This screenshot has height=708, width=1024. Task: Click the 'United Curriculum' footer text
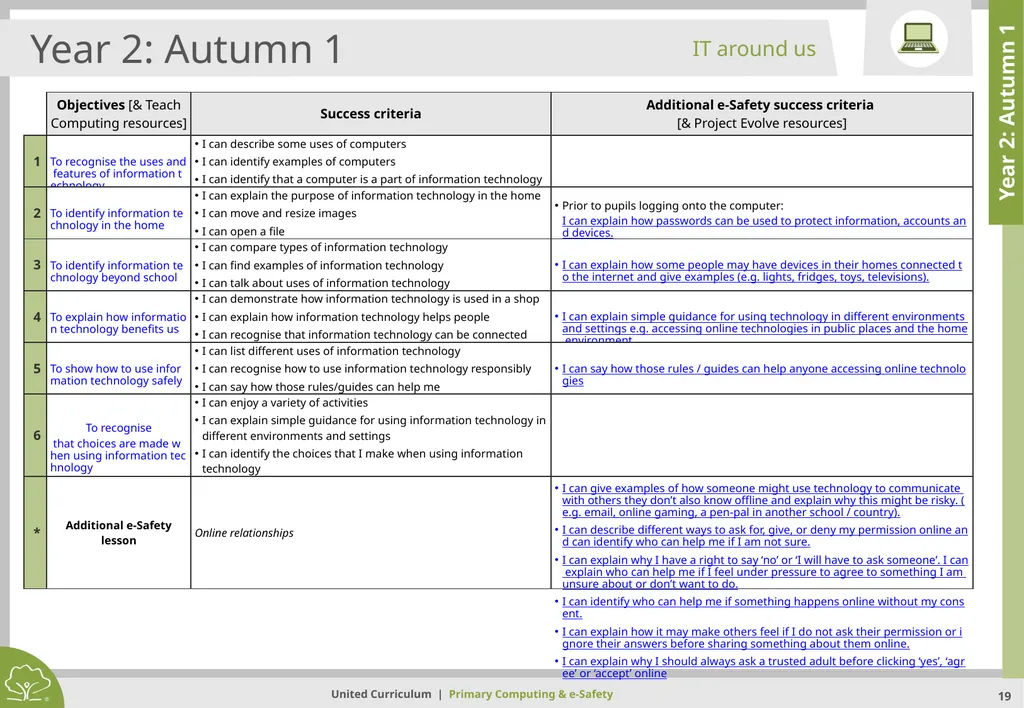[x=381, y=694]
